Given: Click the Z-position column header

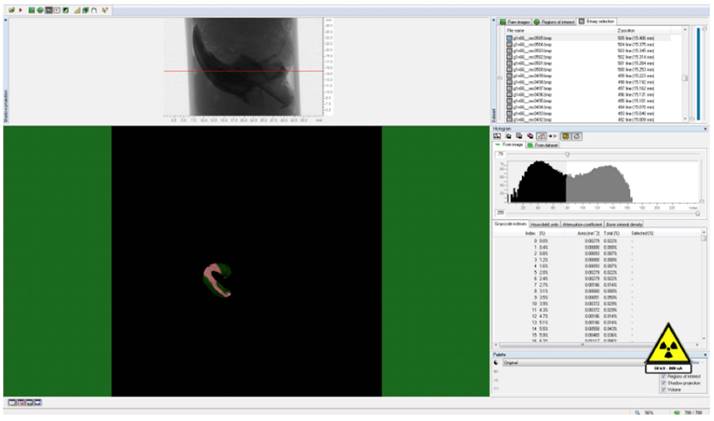Looking at the screenshot, I should (x=626, y=30).
